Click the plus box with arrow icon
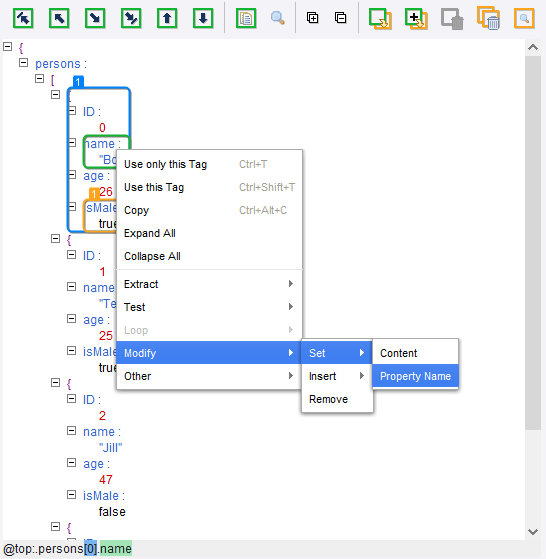This screenshot has width=546, height=559. click(416, 19)
